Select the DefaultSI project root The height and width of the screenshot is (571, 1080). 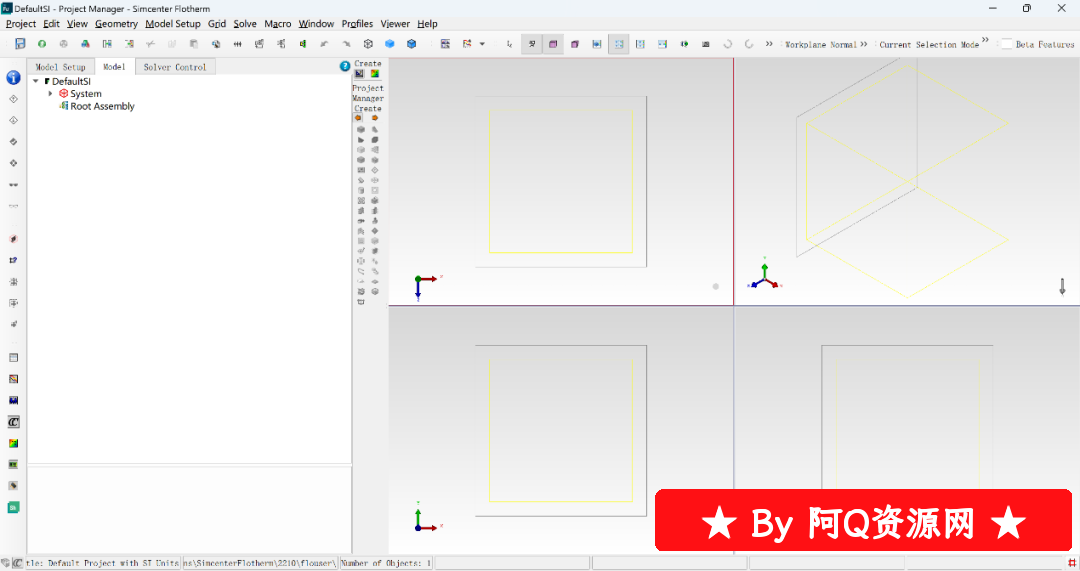[71, 81]
